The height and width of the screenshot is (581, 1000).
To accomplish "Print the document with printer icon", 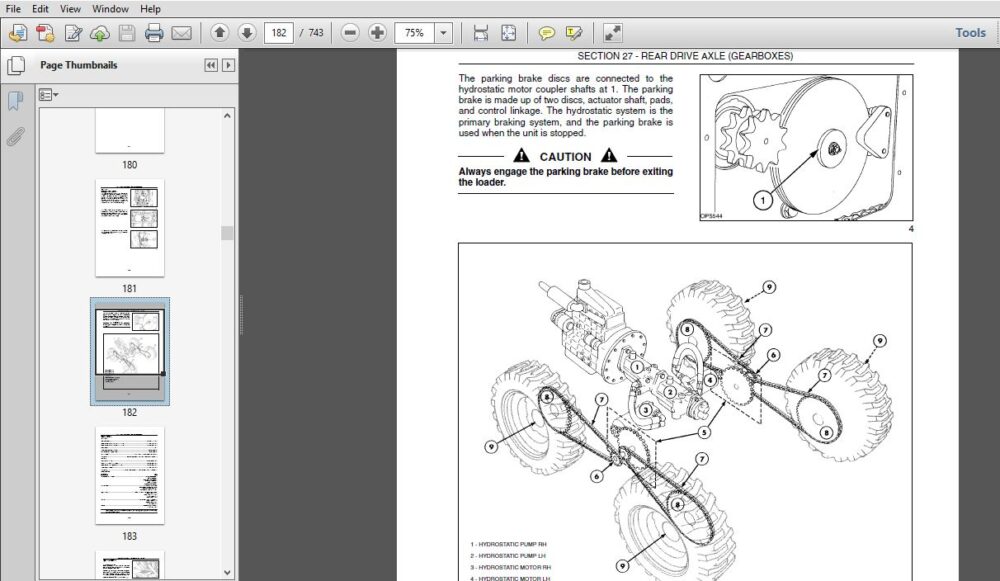I will click(x=154, y=33).
